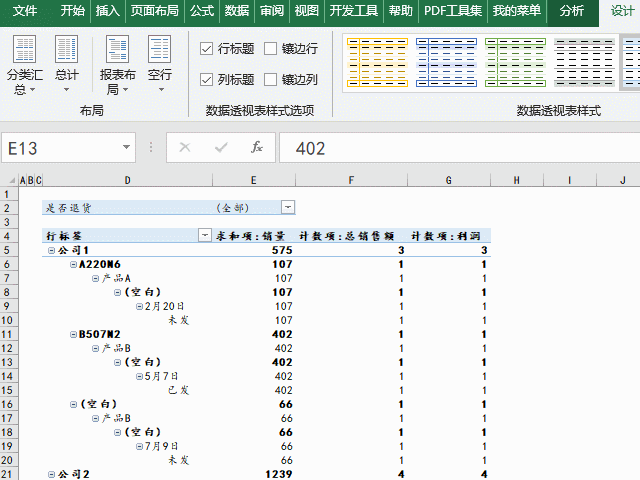Open the Name Box dropdown arrow

pyautogui.click(x=127, y=148)
